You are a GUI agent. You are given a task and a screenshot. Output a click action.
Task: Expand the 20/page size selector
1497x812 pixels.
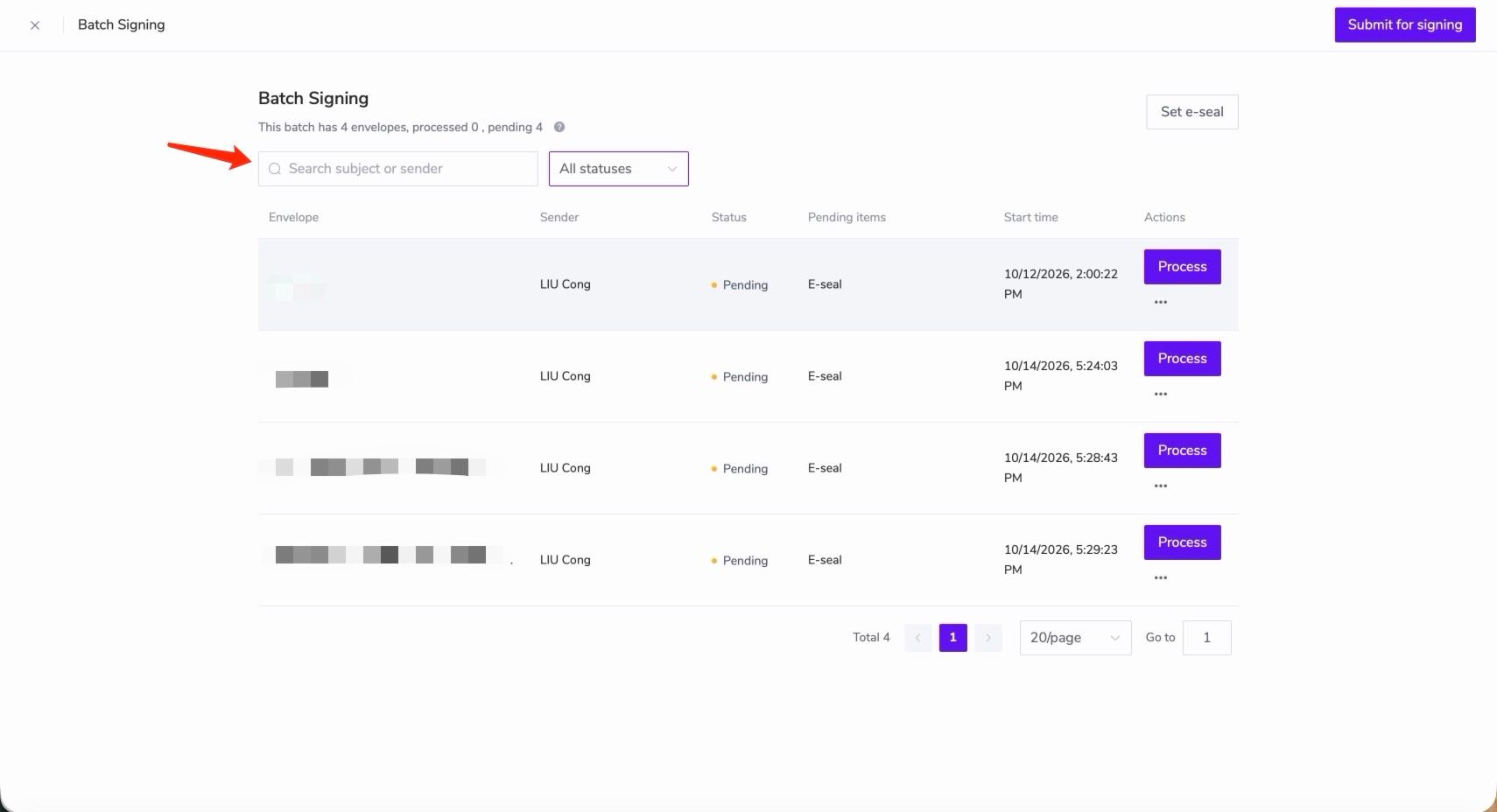(1076, 638)
